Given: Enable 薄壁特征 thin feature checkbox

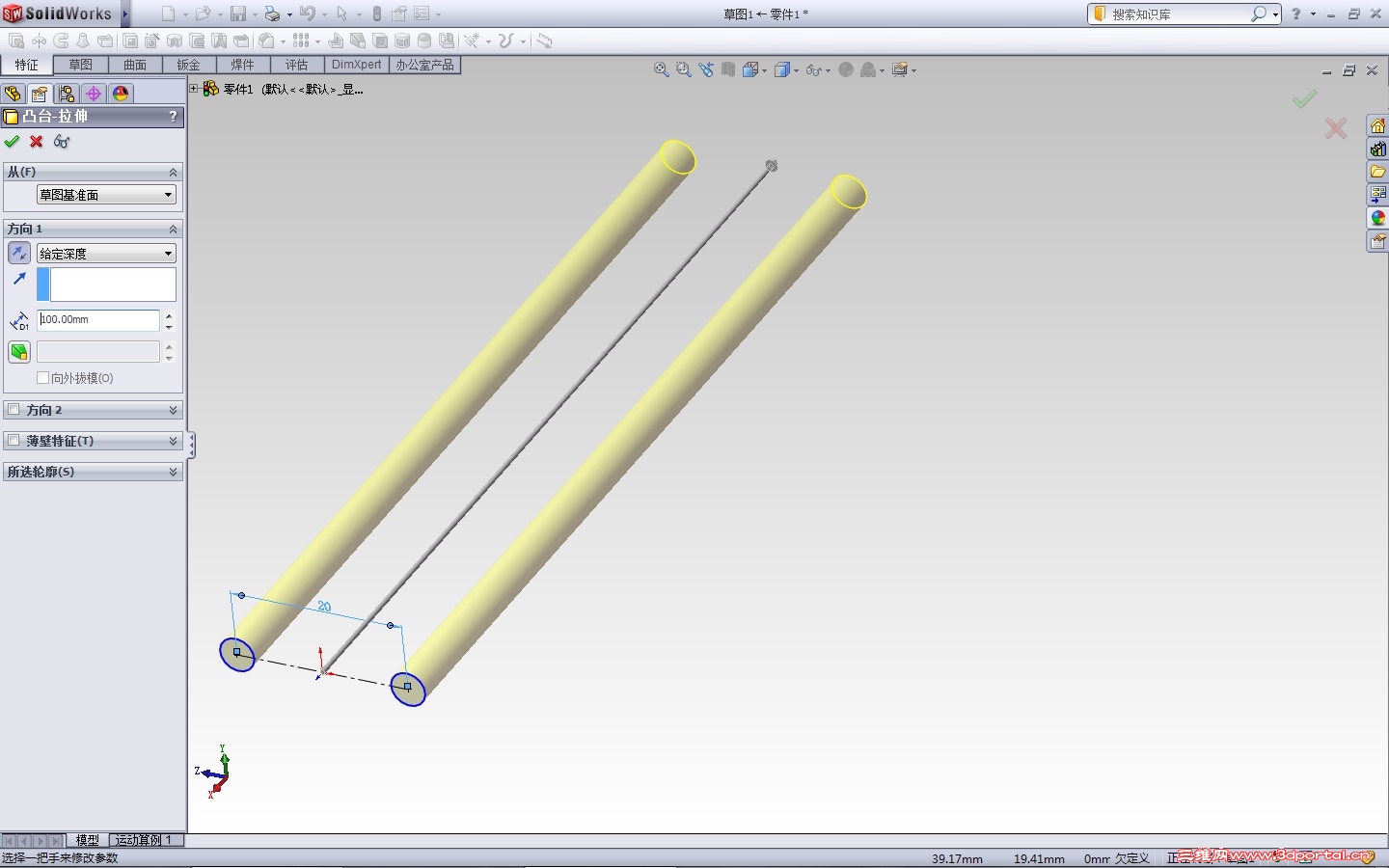Looking at the screenshot, I should [x=14, y=441].
